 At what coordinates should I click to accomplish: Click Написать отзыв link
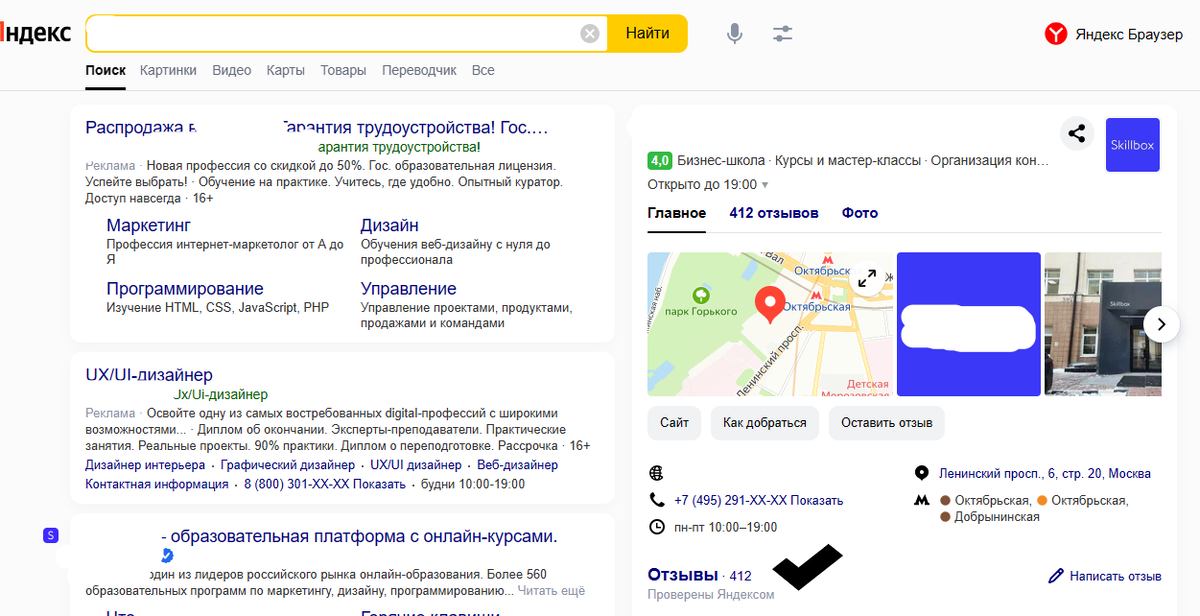coord(1115,576)
